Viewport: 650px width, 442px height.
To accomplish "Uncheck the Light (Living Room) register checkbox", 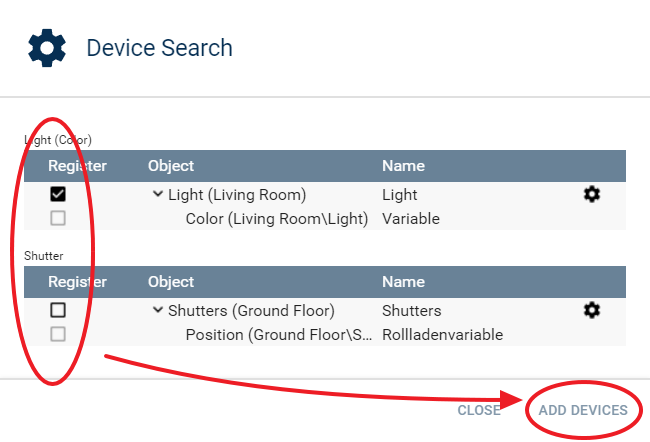I will 58,195.
